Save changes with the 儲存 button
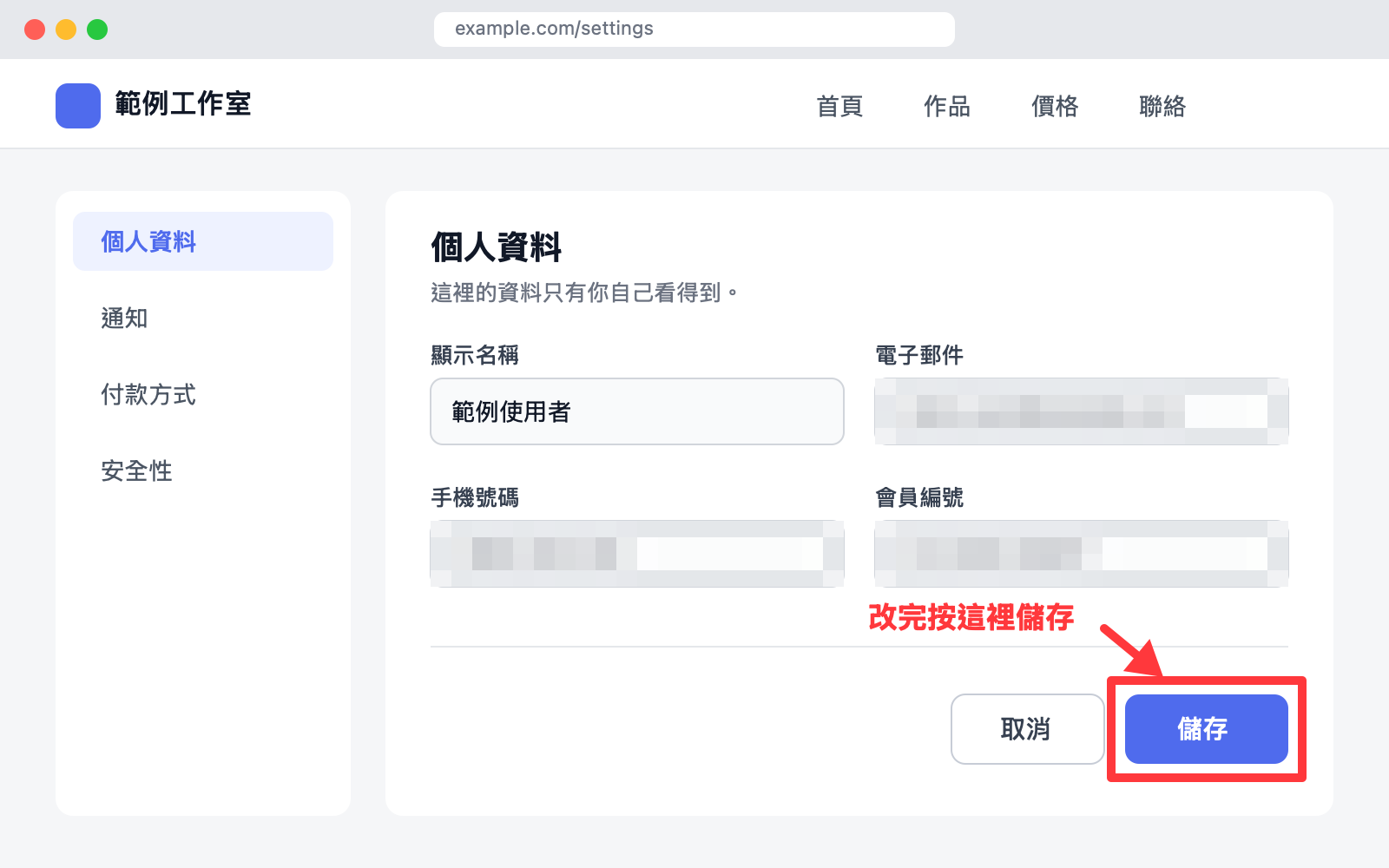 [1207, 729]
